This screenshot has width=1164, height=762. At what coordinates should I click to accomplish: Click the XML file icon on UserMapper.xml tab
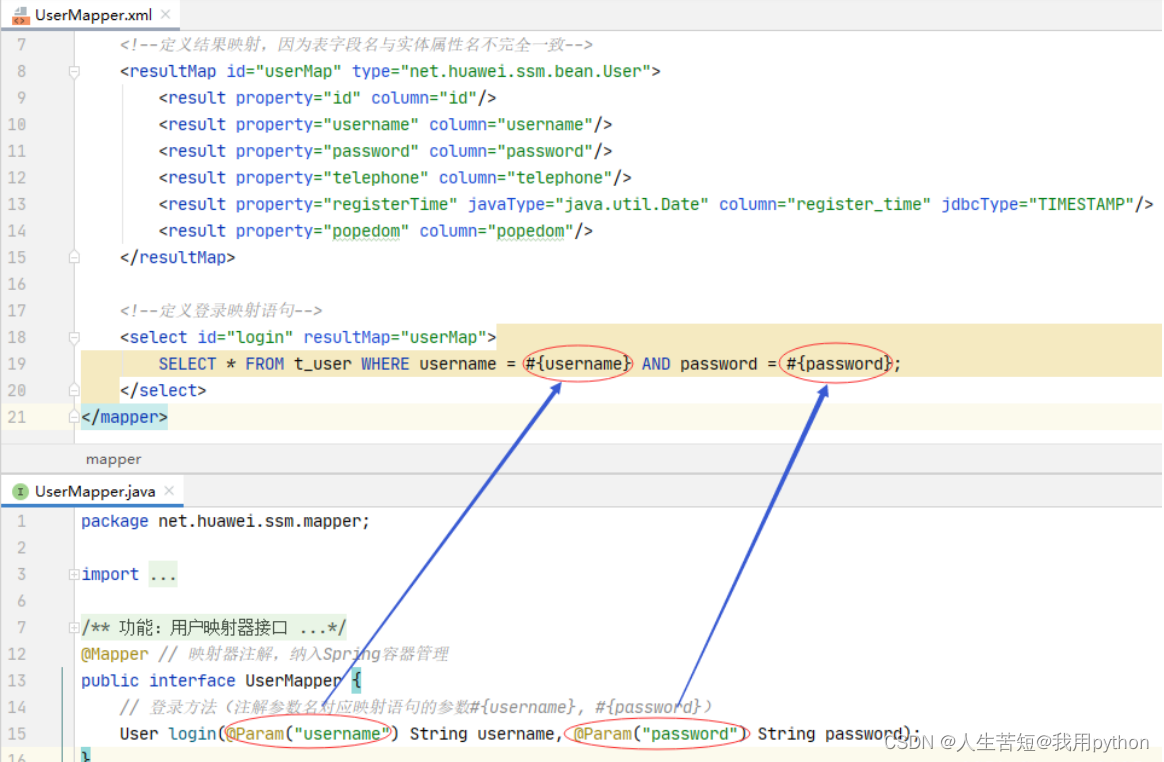pos(21,15)
